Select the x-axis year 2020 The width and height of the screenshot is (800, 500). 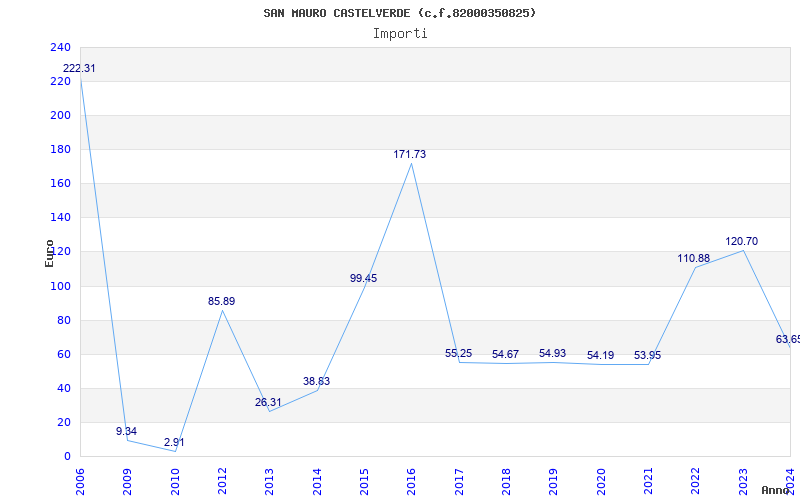tap(601, 482)
